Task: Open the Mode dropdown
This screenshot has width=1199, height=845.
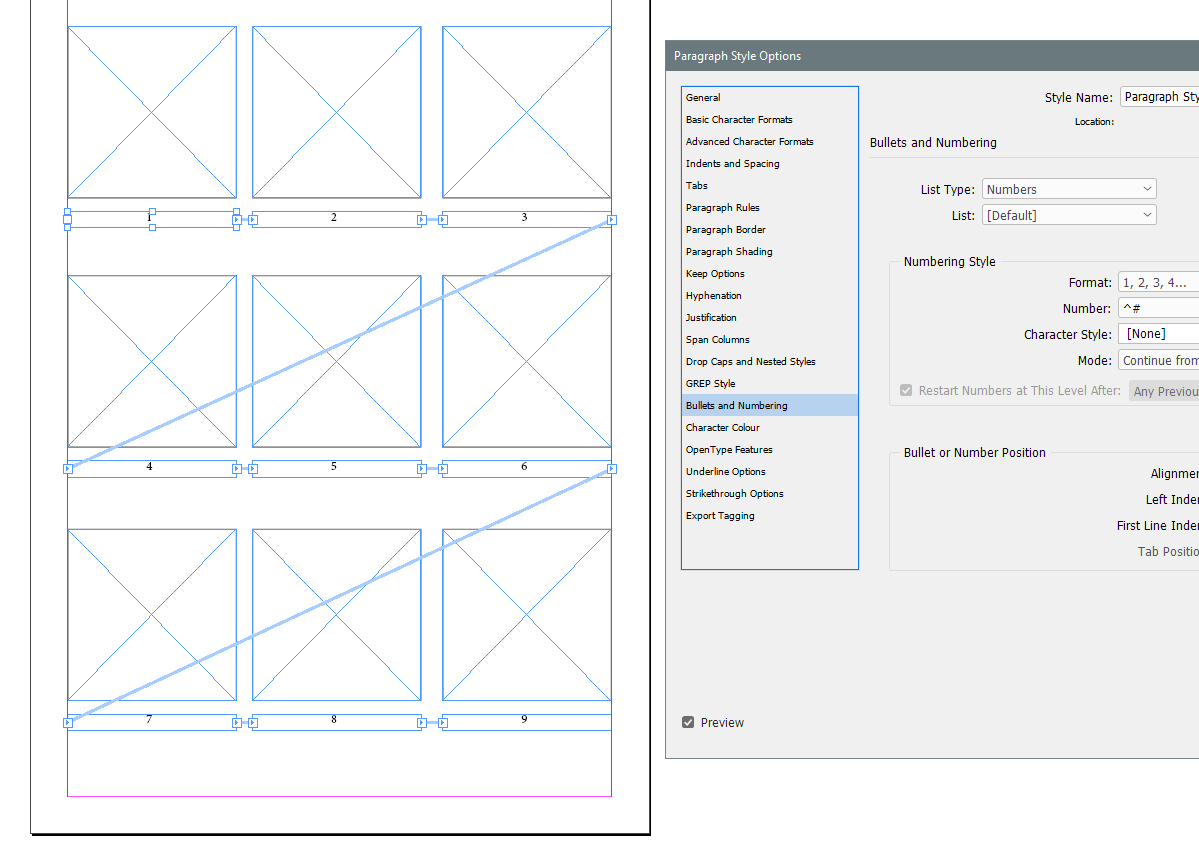Action: 1158,360
